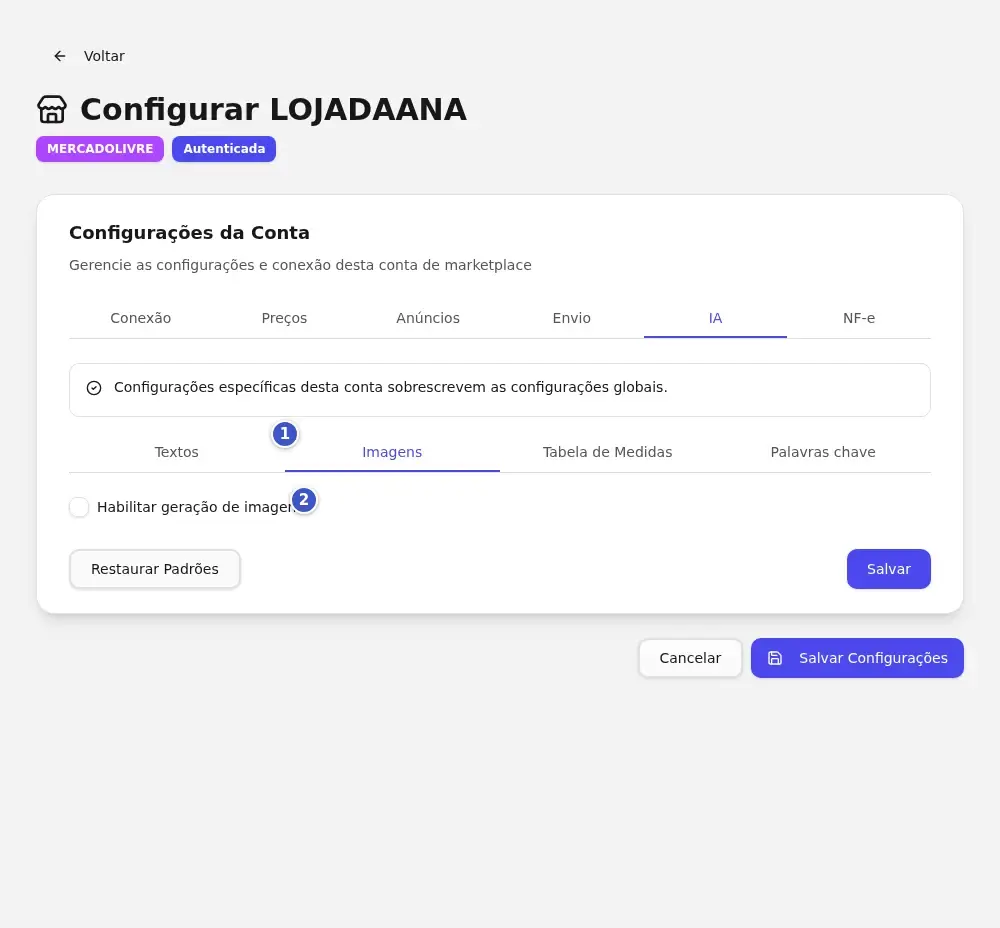Click the 'Configurações específicas desta conta' notice text
This screenshot has width=1000, height=928.
pos(391,388)
